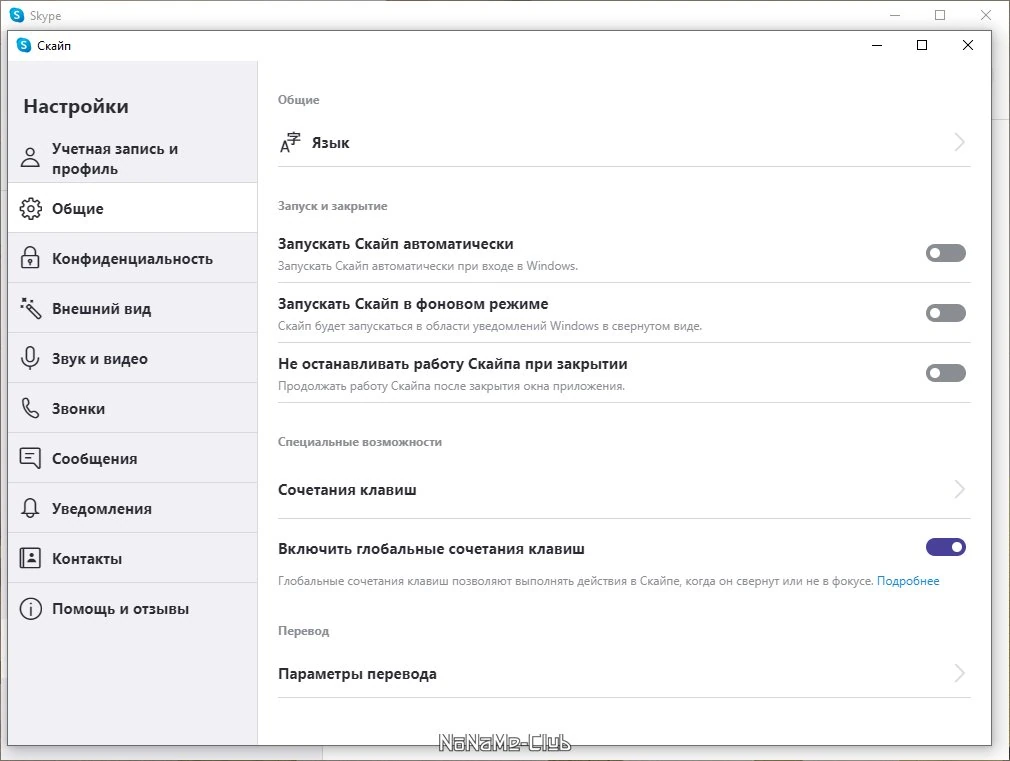Viewport: 1010px width, 761px height.
Task: Click the info circle icon for Помощь и отзывы
Action: pyautogui.click(x=30, y=608)
